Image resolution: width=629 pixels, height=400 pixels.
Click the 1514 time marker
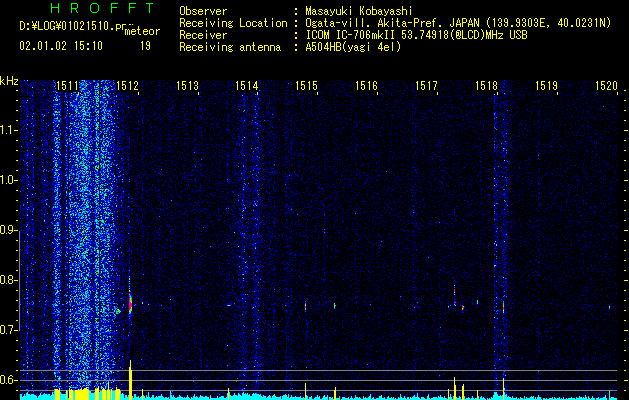[246, 85]
